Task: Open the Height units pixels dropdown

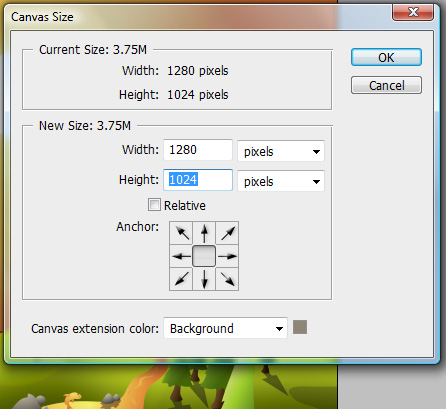Action: point(281,181)
